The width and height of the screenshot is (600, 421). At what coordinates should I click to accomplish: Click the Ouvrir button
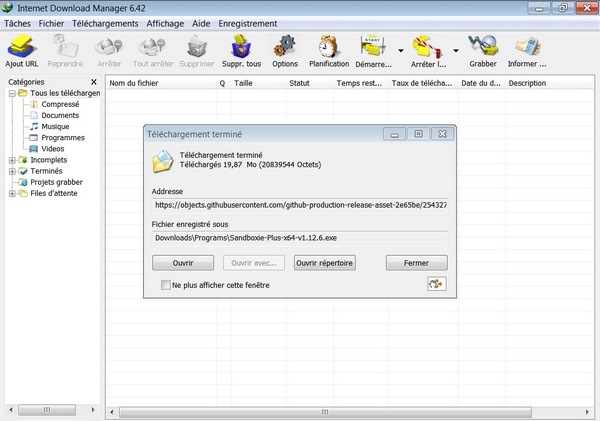[183, 263]
